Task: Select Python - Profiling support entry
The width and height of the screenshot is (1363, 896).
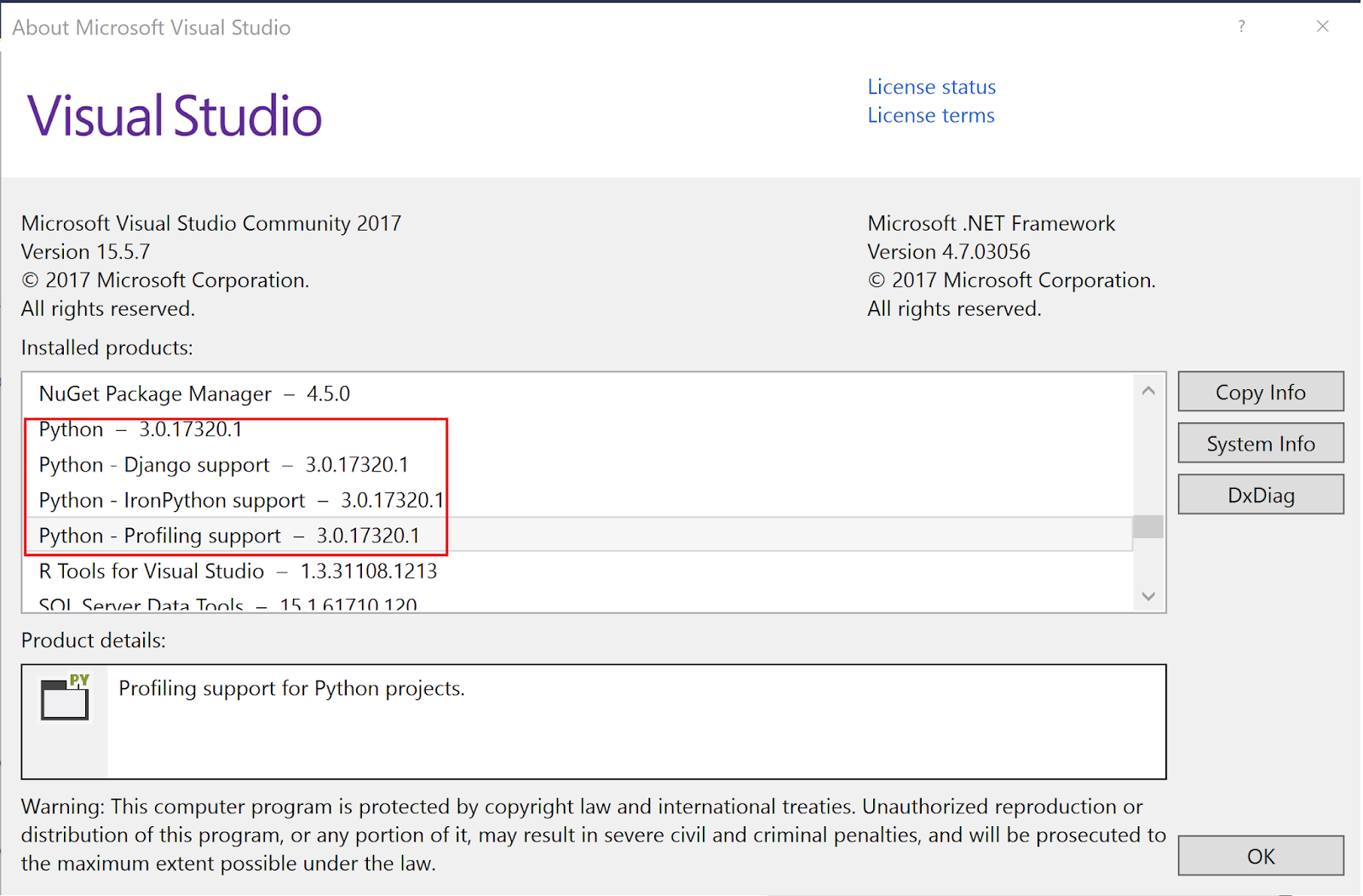Action: click(x=578, y=535)
